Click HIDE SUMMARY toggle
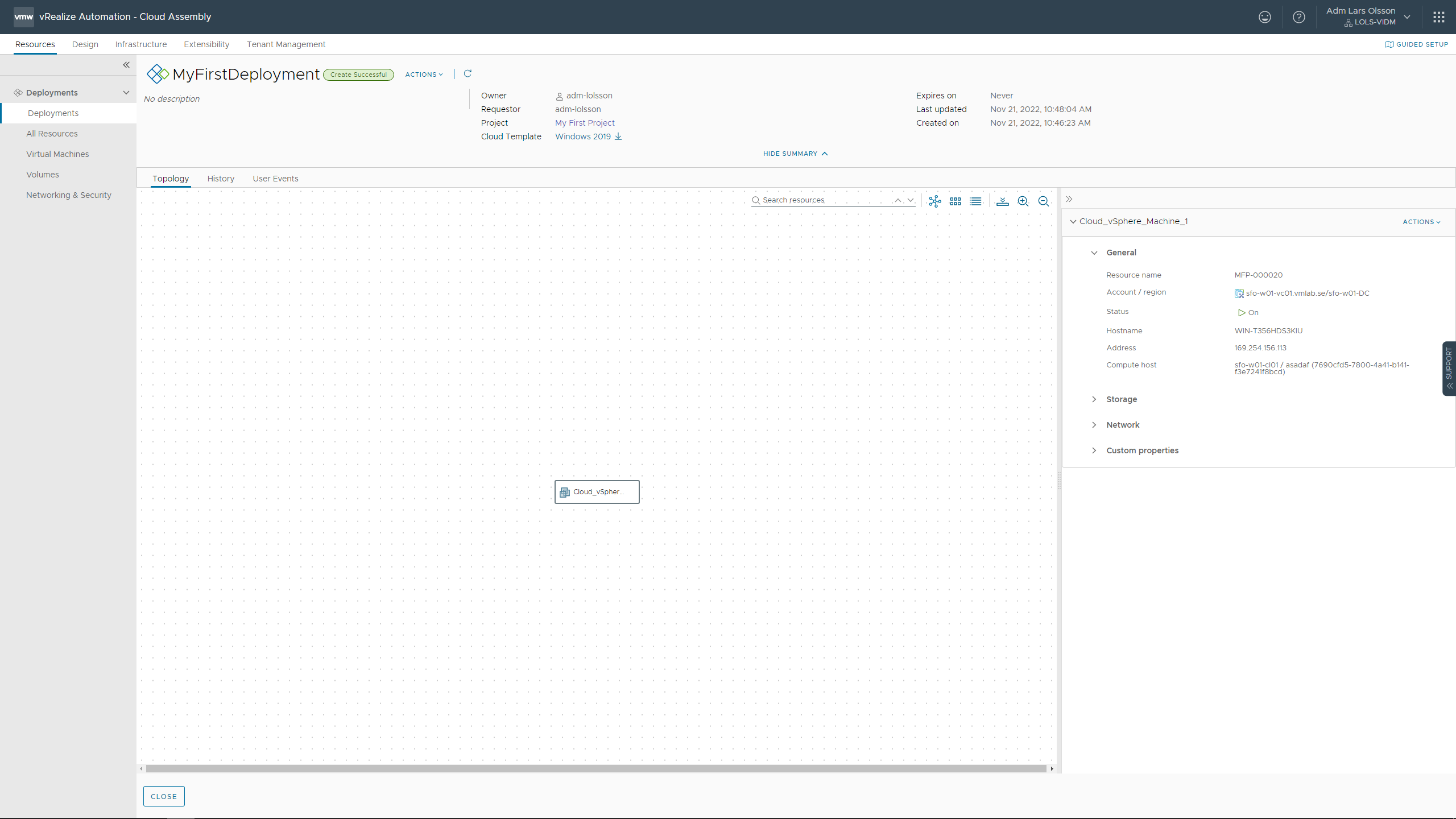The width and height of the screenshot is (1456, 819). (x=795, y=154)
